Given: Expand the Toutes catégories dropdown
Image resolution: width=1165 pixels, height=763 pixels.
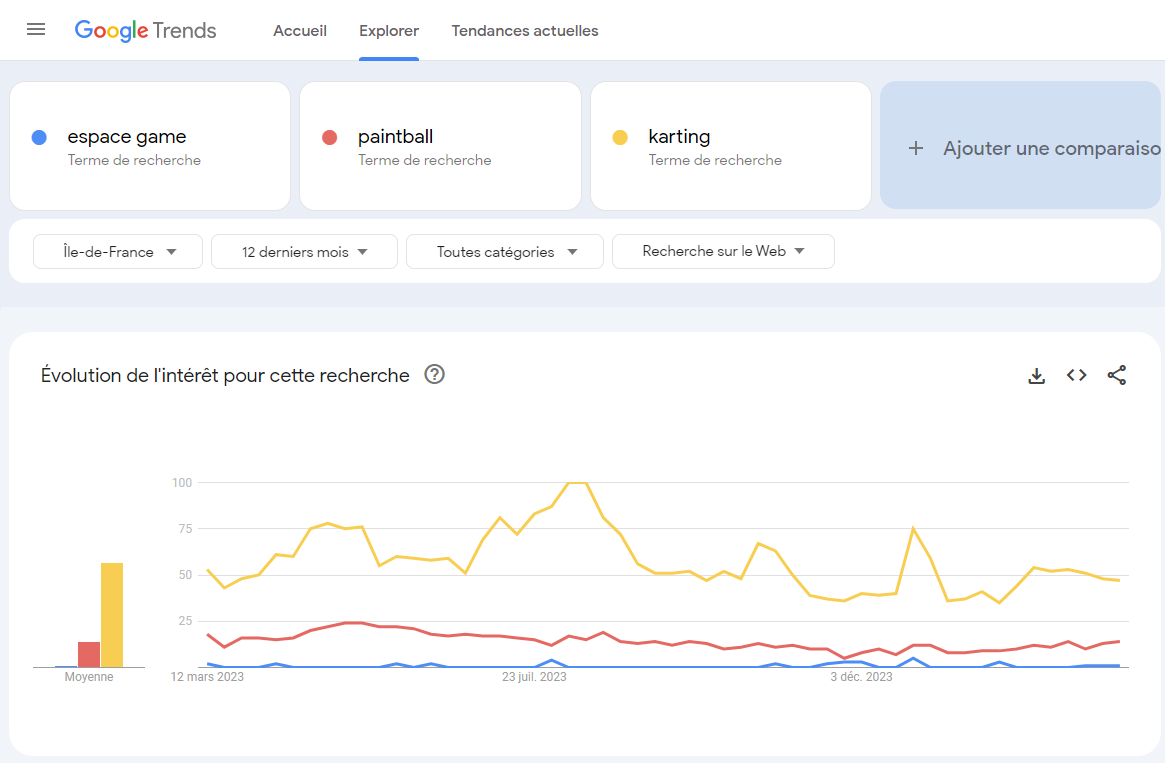Looking at the screenshot, I should coord(505,252).
